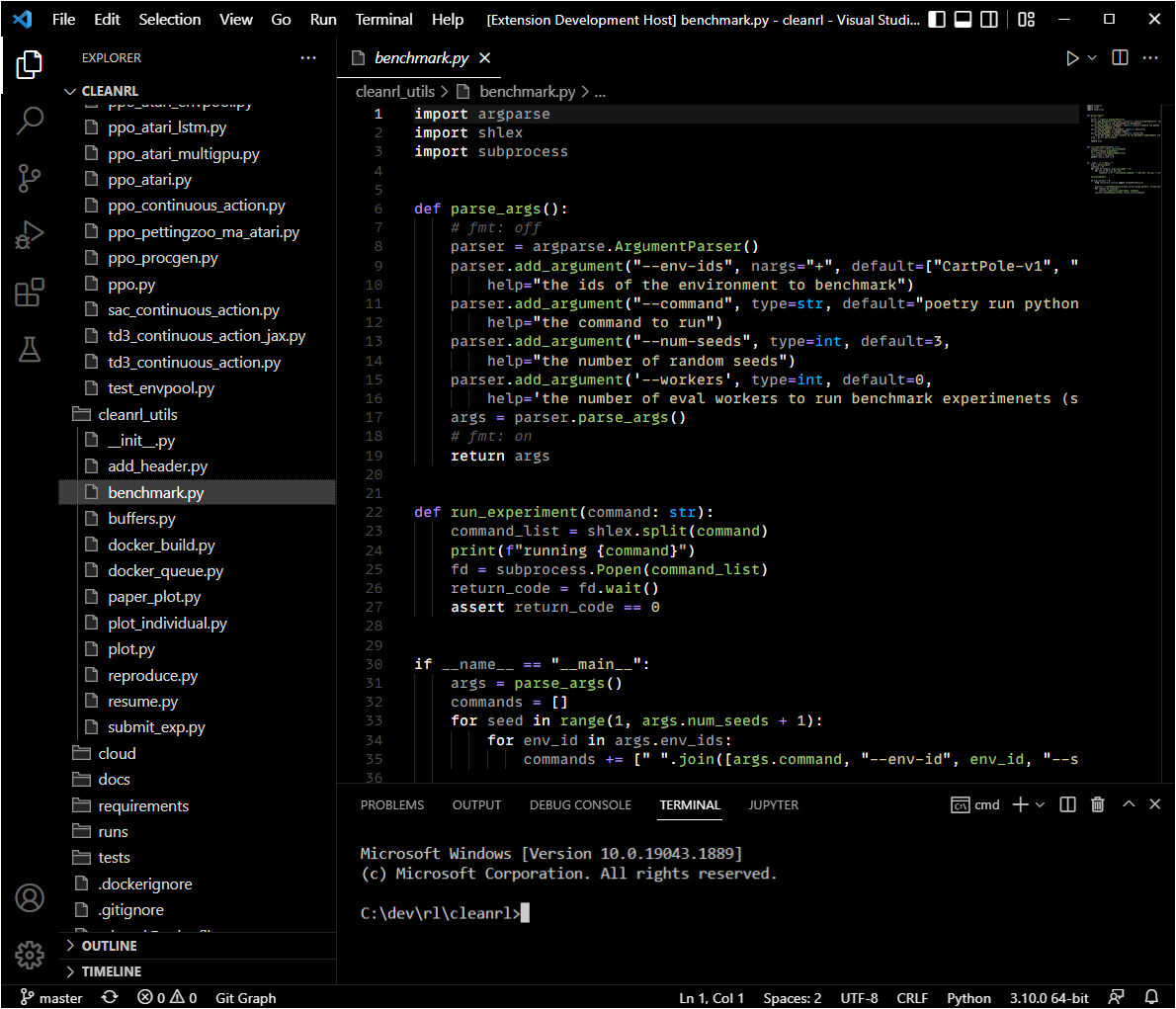The width and height of the screenshot is (1176, 1009).
Task: Open Explorer Views and More Actions ellipsis
Action: pos(308,57)
